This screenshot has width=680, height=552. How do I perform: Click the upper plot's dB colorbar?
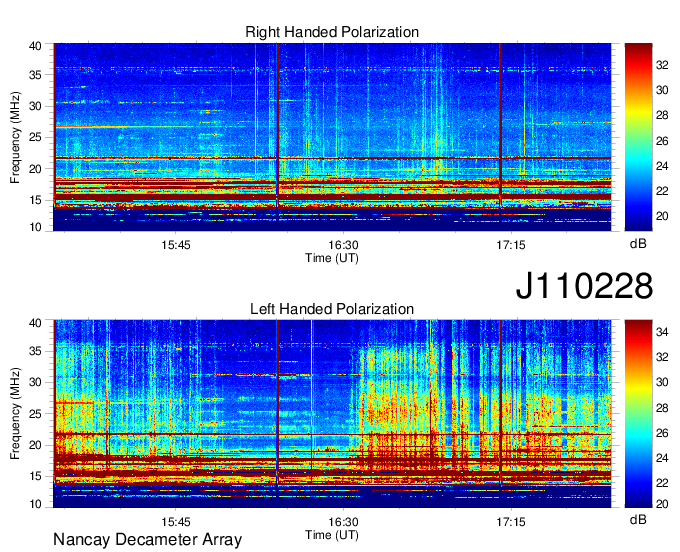tap(638, 137)
